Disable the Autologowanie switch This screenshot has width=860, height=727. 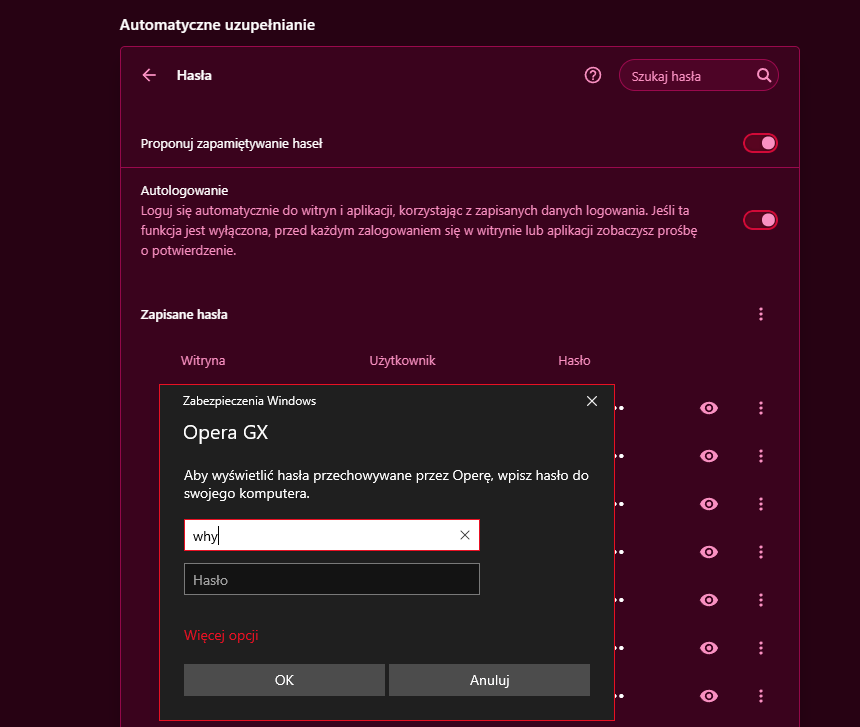coord(760,220)
